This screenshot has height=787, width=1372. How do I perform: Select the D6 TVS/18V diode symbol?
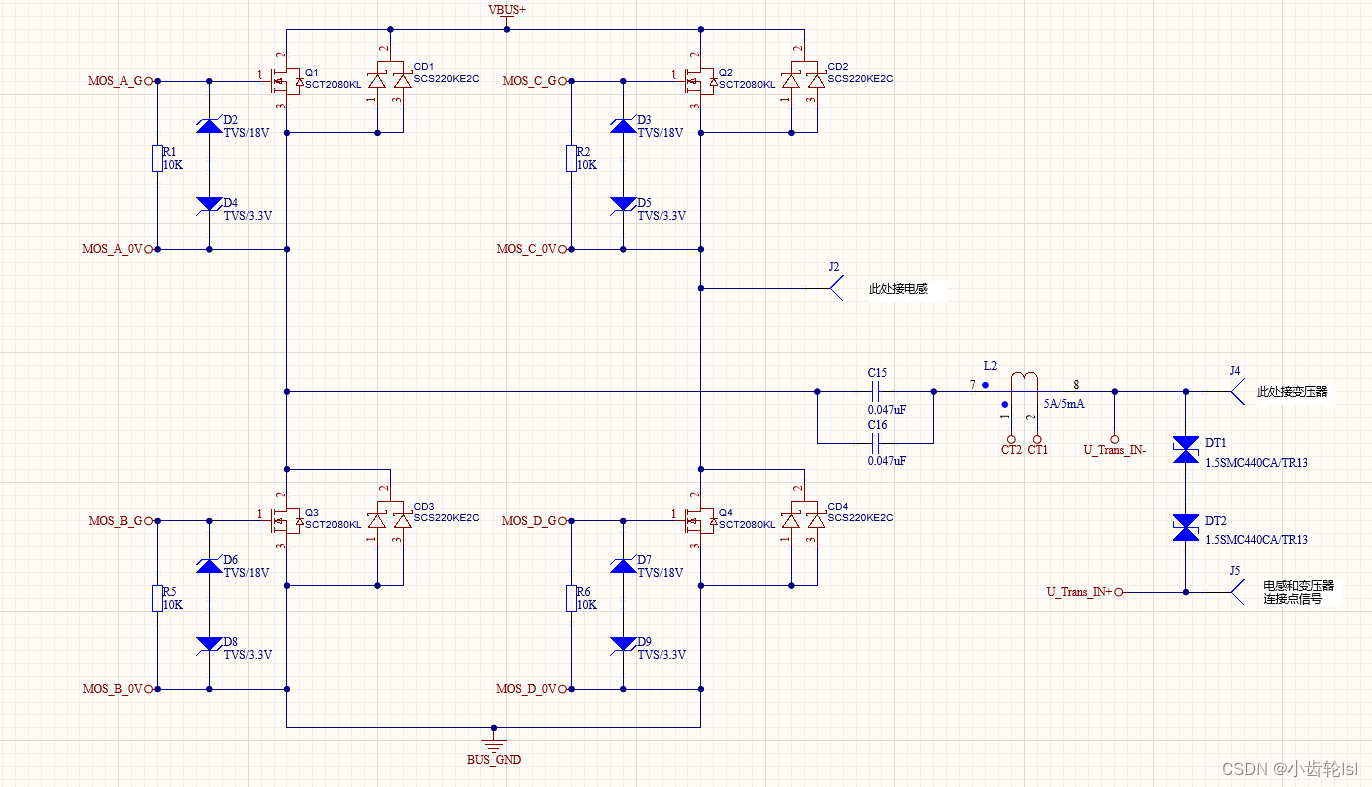[208, 565]
